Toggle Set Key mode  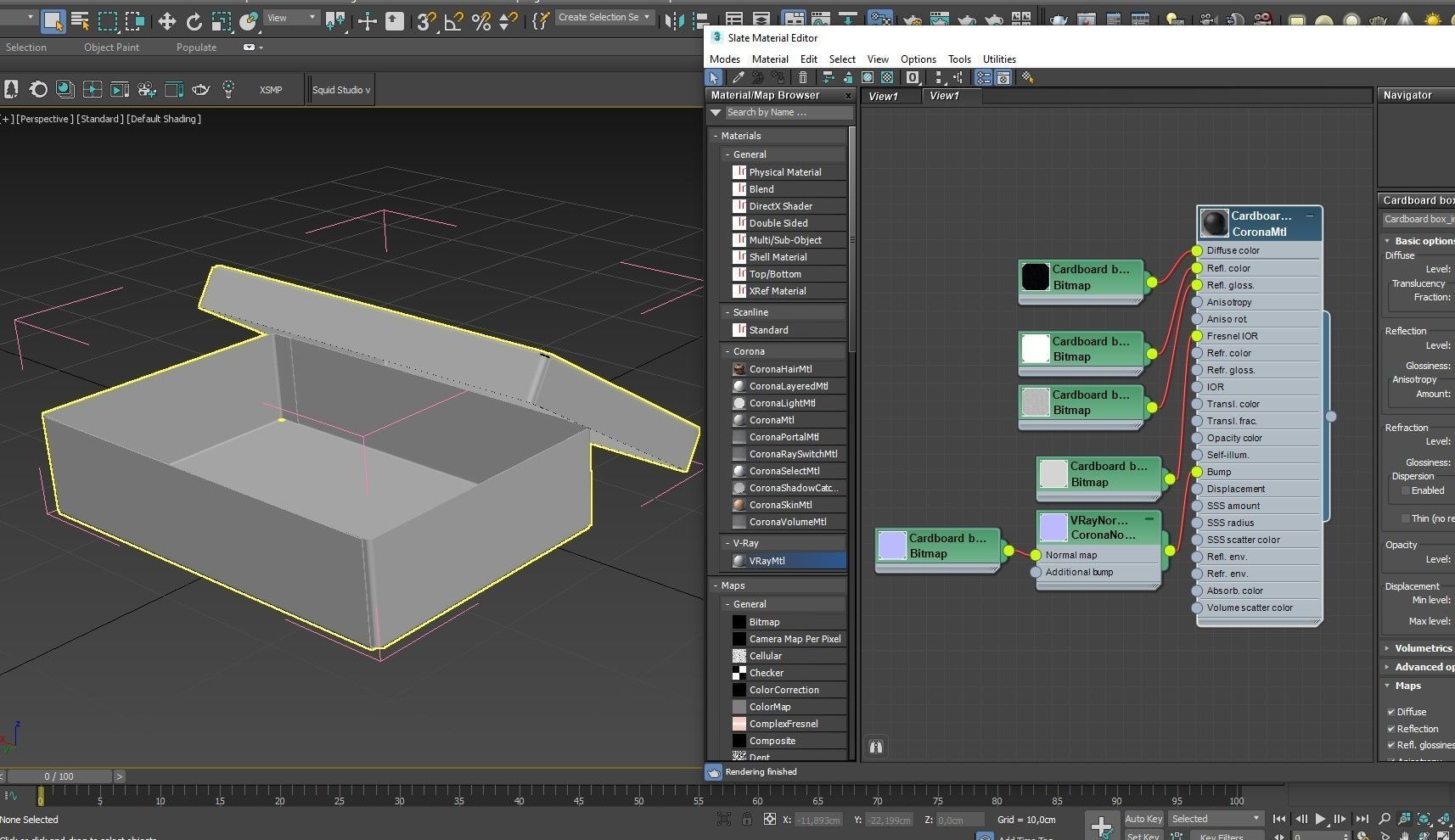click(1143, 836)
